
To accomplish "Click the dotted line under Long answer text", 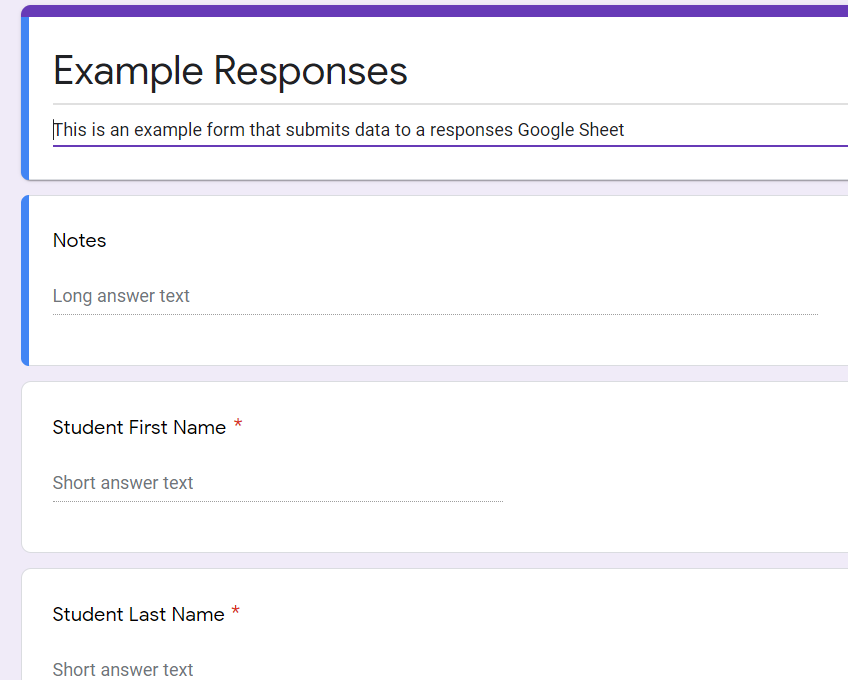I will click(x=435, y=314).
